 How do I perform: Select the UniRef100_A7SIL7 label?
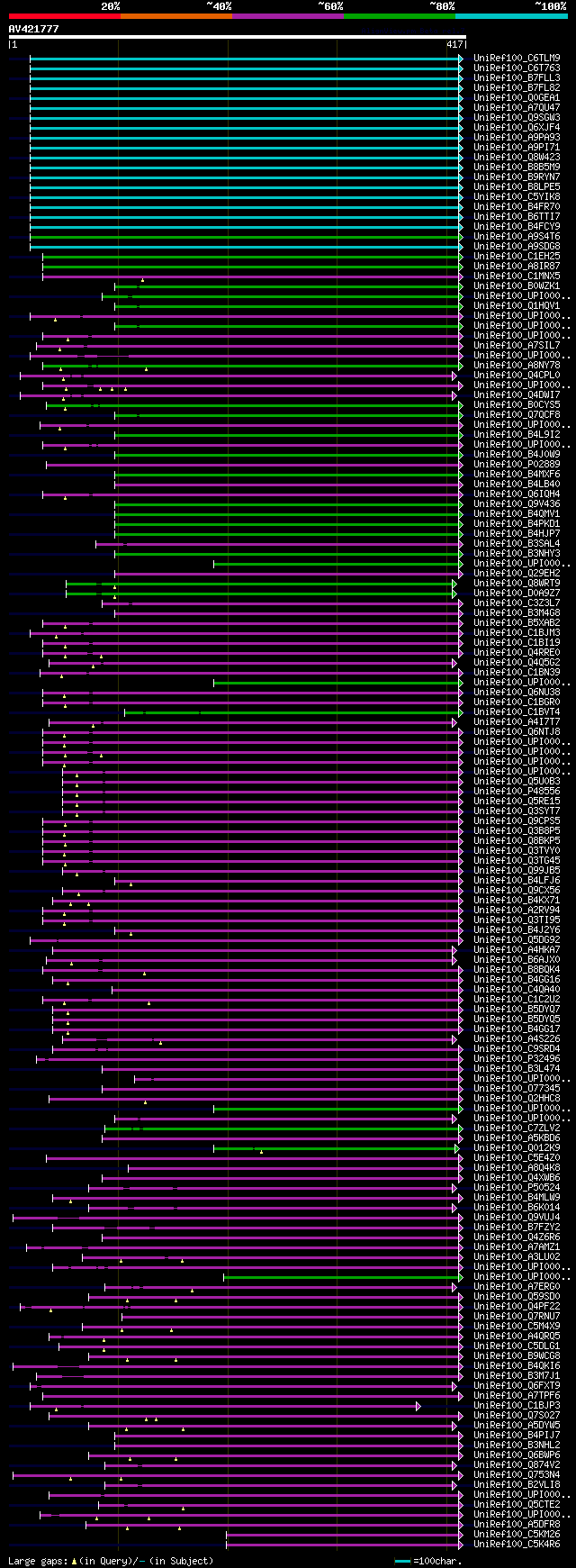517,346
